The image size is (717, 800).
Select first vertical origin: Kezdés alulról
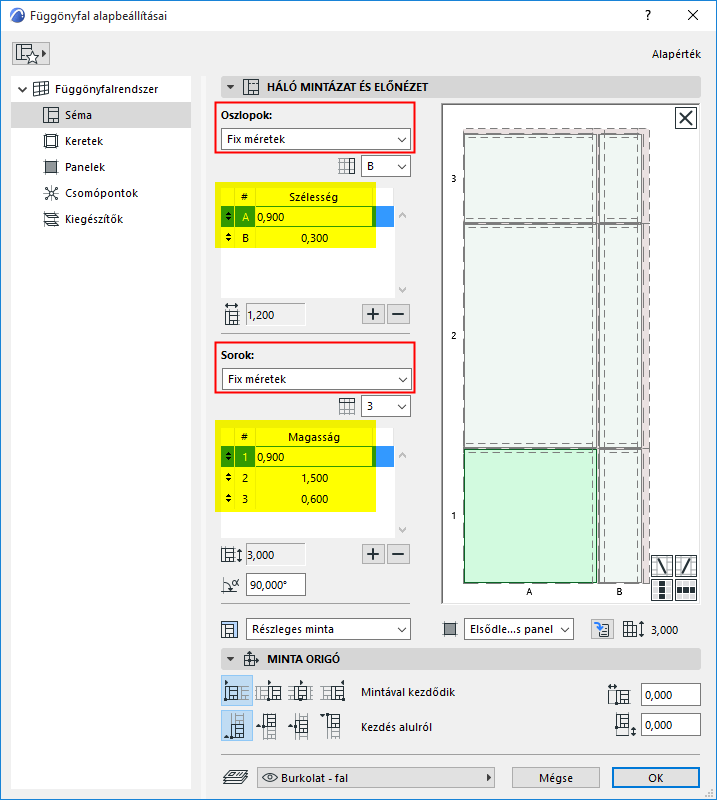click(x=237, y=726)
